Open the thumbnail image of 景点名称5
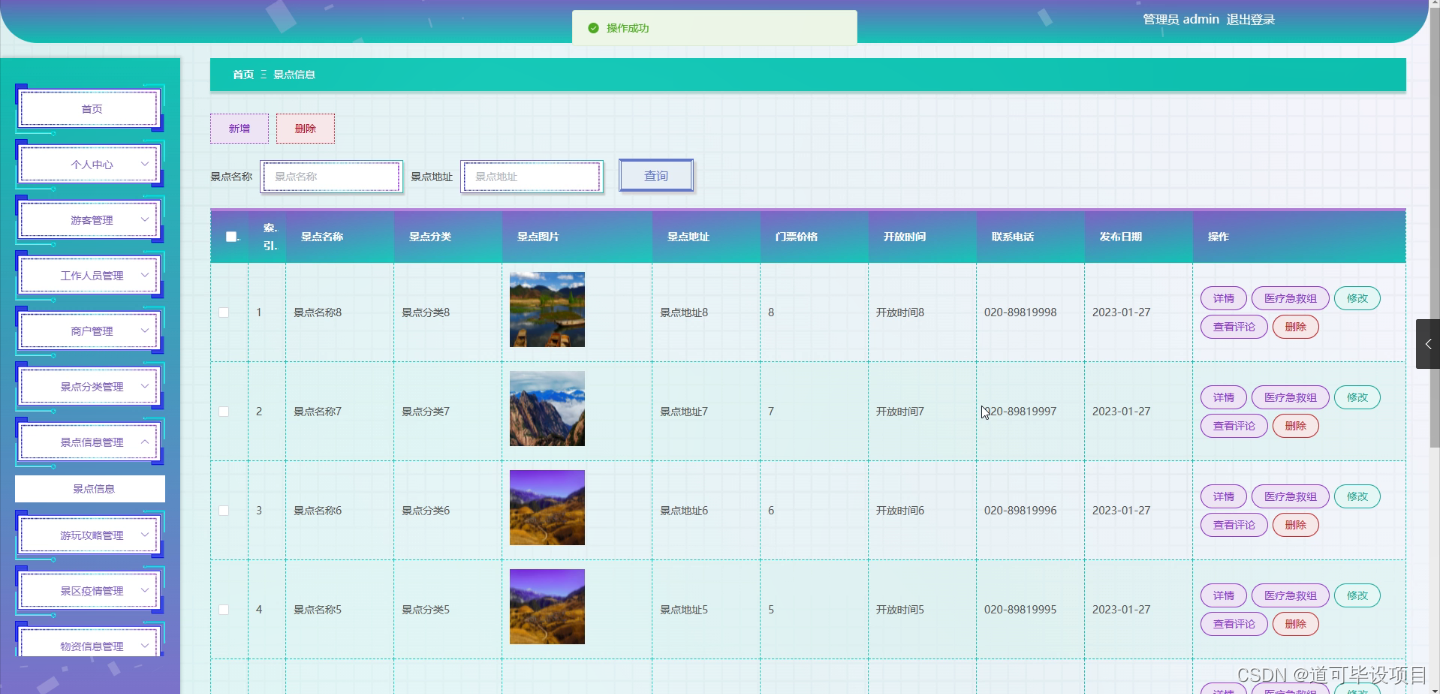 coord(547,607)
